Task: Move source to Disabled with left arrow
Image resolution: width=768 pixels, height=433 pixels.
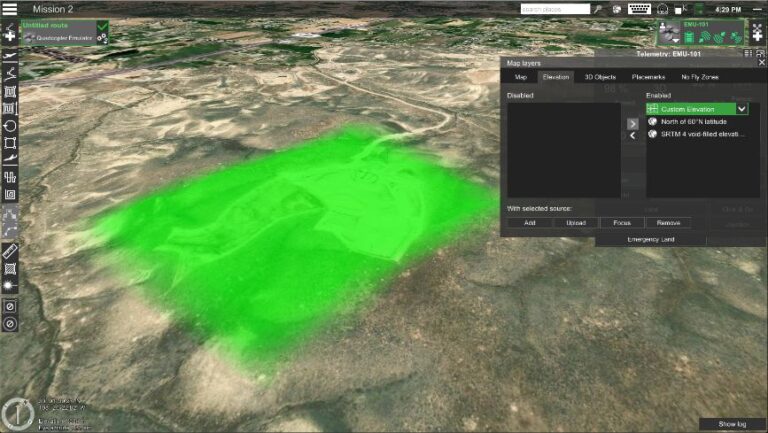Action: pos(632,136)
